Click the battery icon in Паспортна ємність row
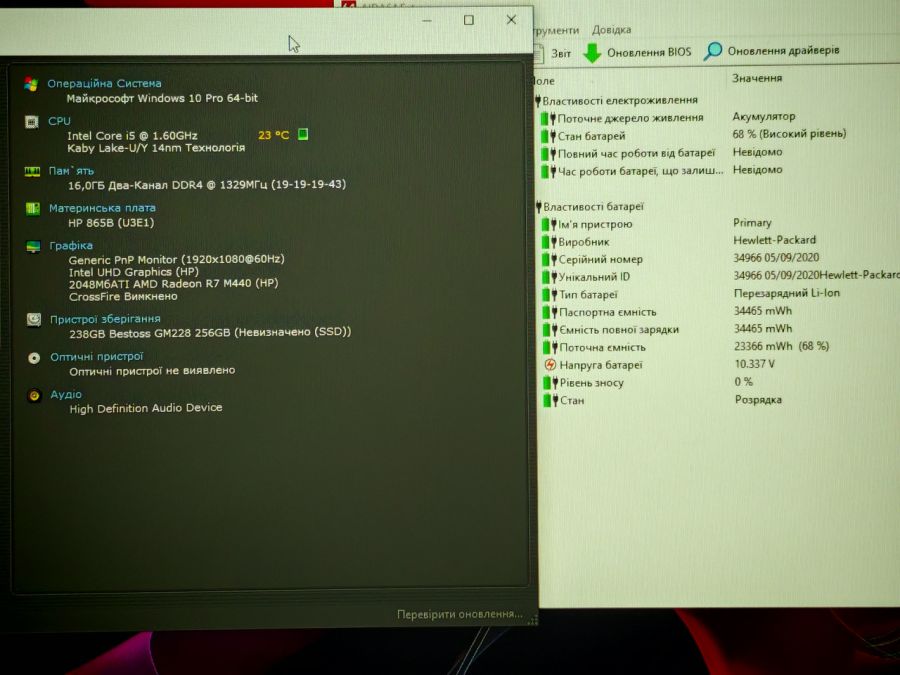This screenshot has height=675, width=900. (x=550, y=312)
